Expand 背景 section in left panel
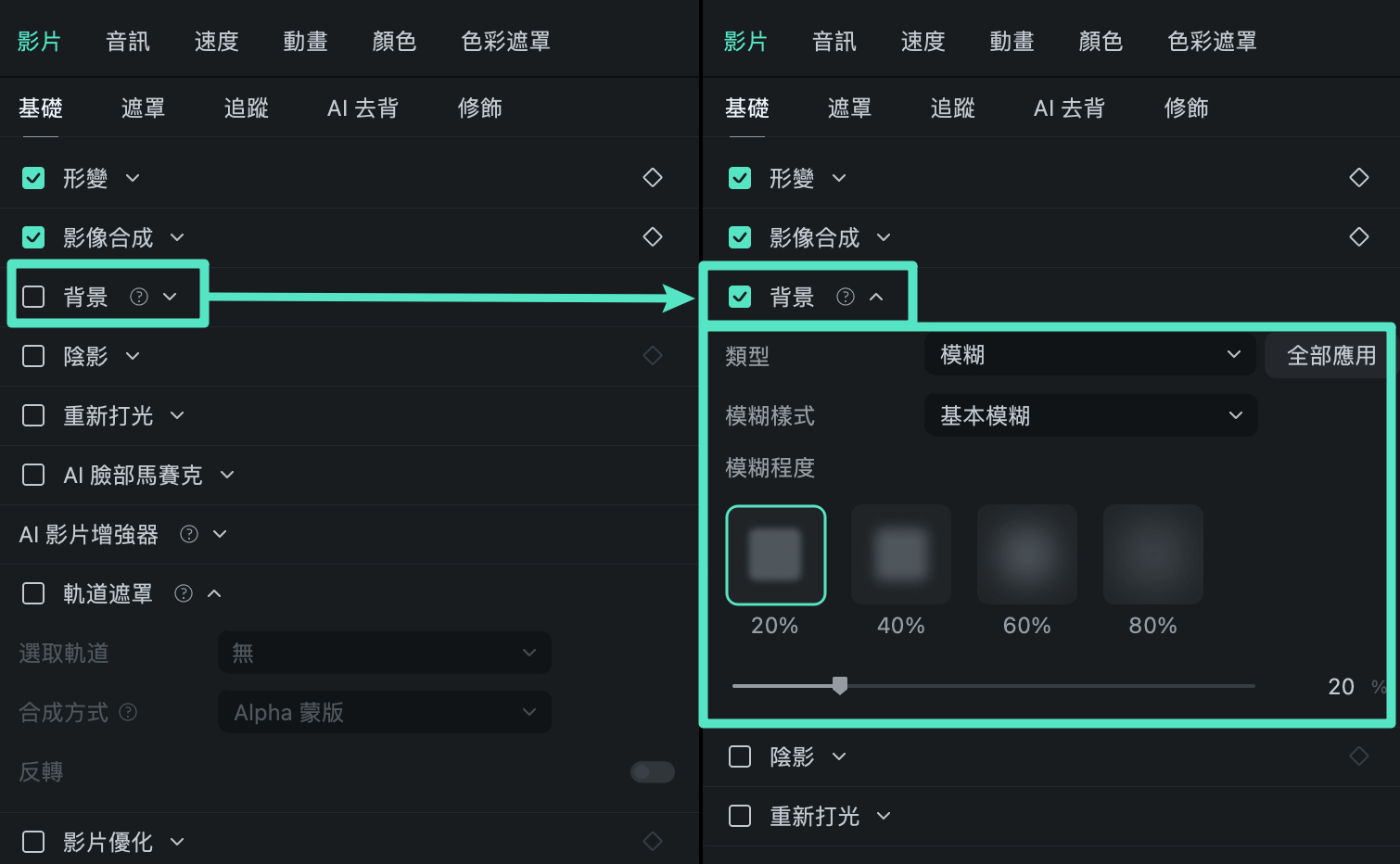The width and height of the screenshot is (1400, 864). 170,297
